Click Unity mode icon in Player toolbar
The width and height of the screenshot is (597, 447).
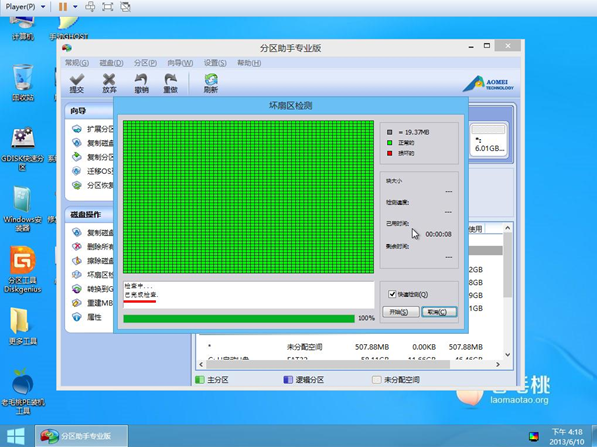[125, 6]
